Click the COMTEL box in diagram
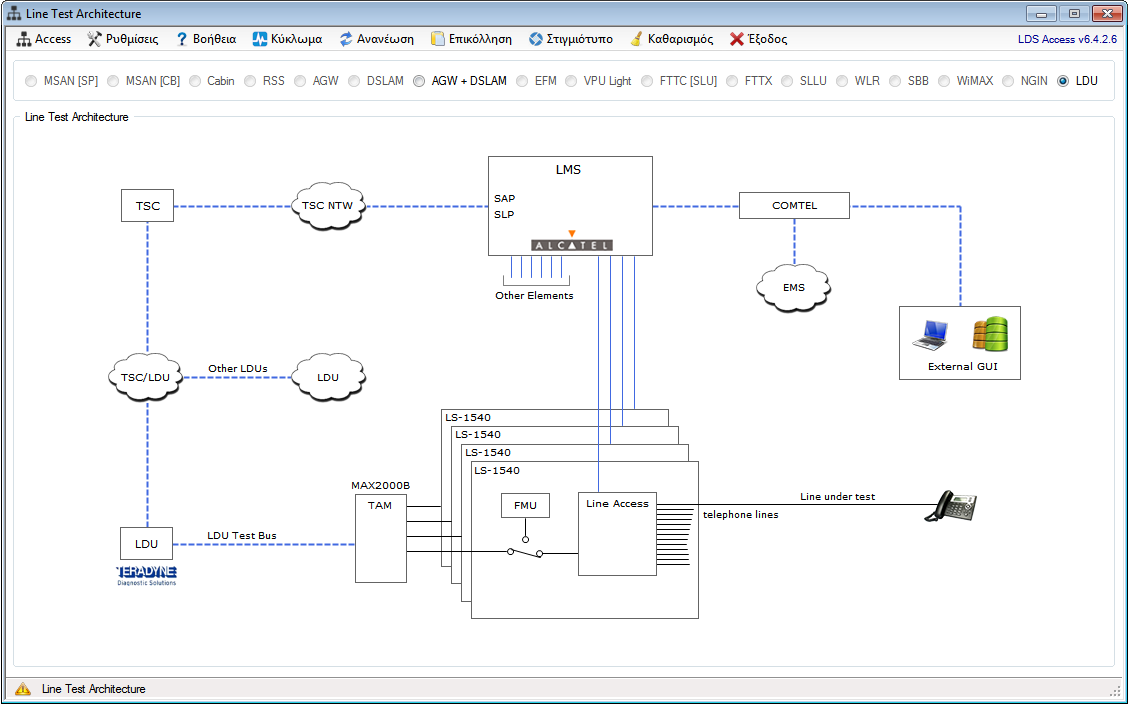The image size is (1130, 706). (x=794, y=206)
